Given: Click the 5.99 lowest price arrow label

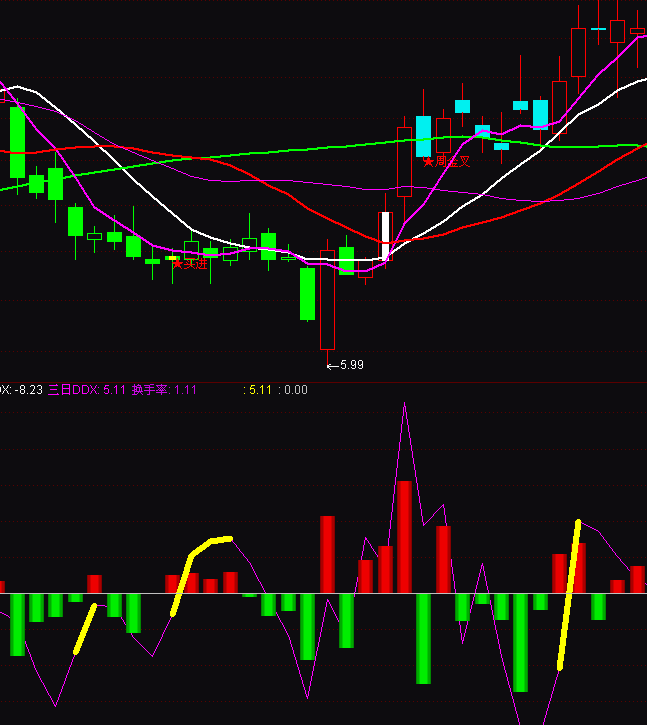Looking at the screenshot, I should (346, 365).
